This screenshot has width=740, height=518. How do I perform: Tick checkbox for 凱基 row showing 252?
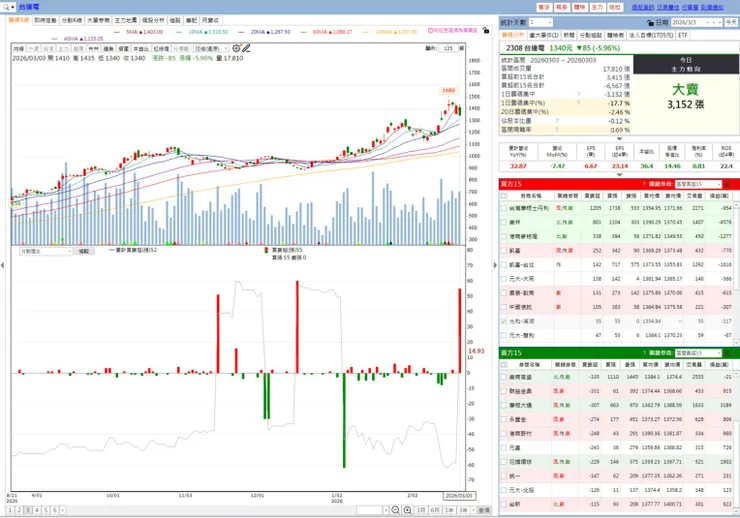click(504, 251)
